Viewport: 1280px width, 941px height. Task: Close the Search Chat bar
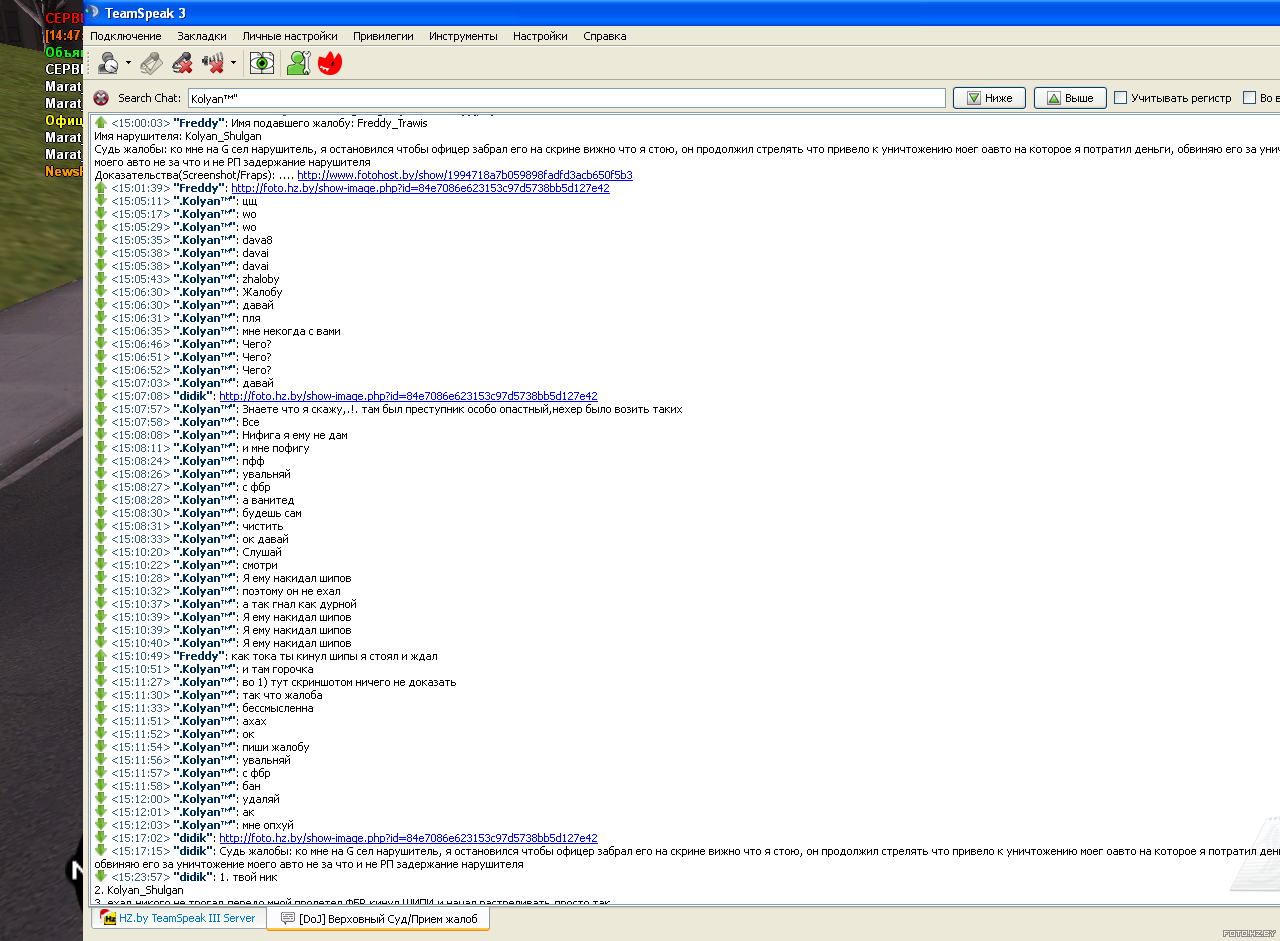pyautogui.click(x=101, y=98)
